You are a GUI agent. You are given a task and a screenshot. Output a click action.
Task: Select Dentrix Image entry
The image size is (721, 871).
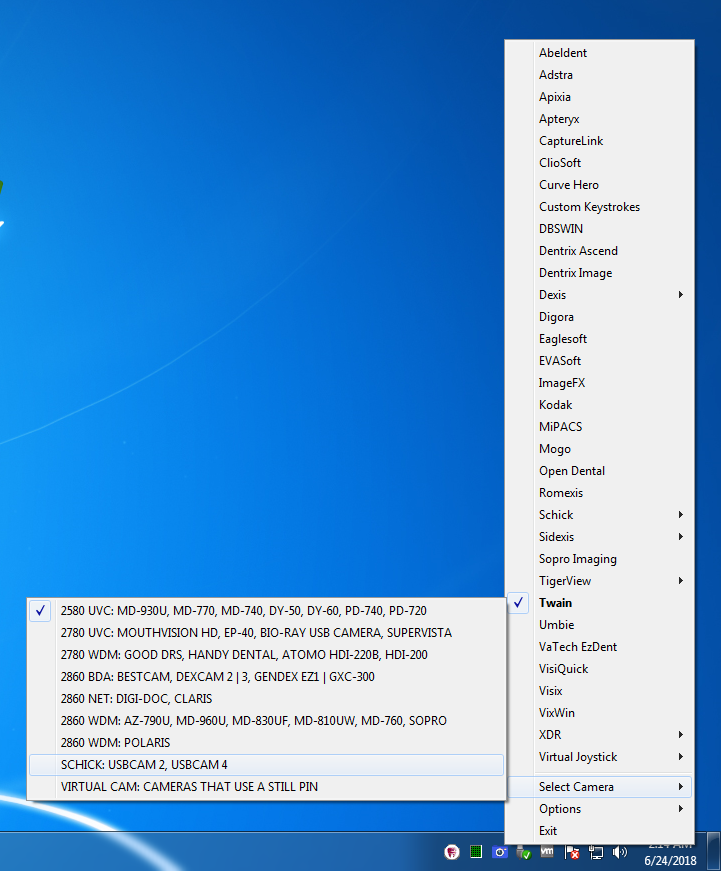click(600, 273)
